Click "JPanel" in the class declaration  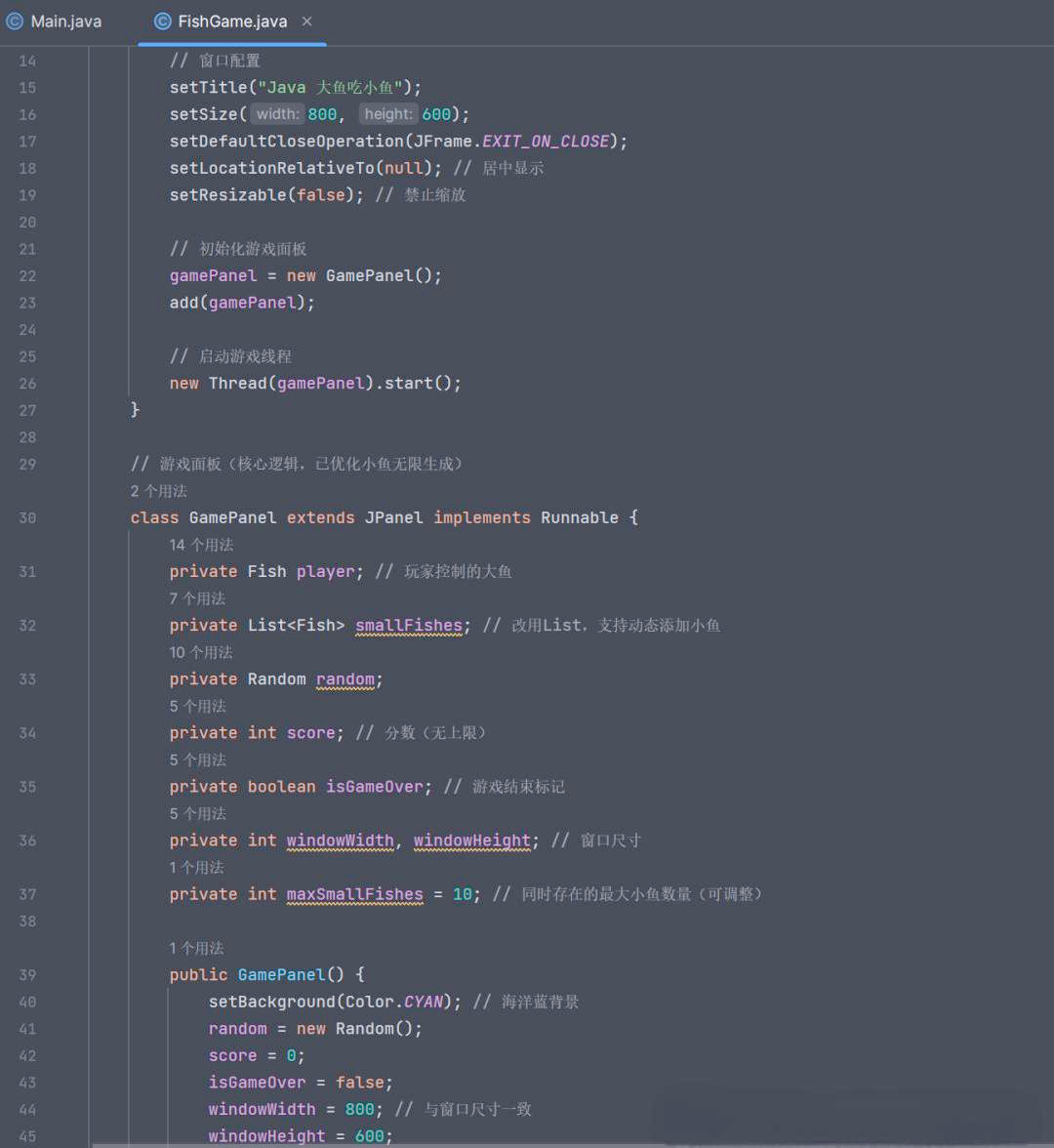point(394,517)
